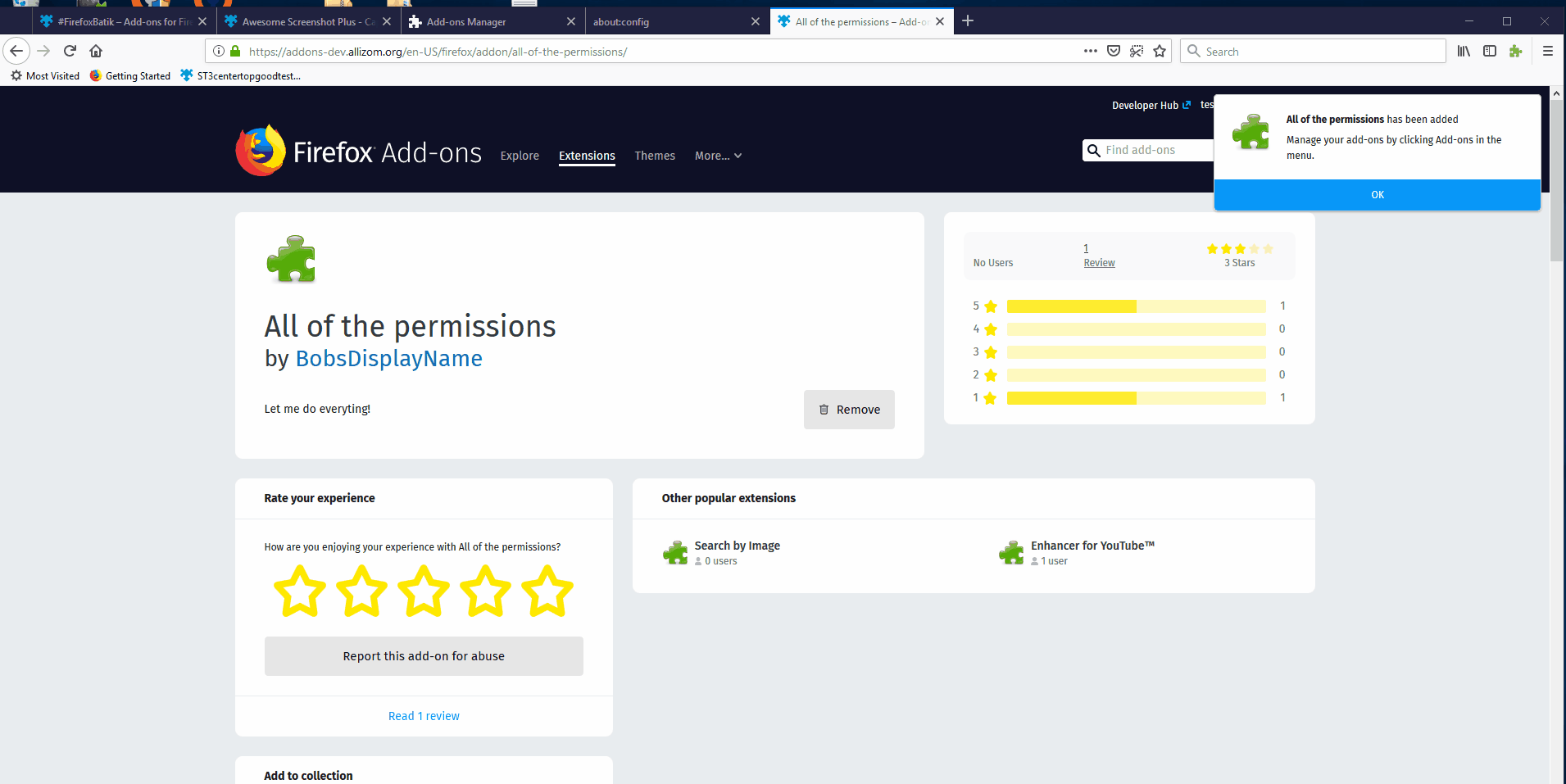Open a new tab with plus button

tap(968, 20)
